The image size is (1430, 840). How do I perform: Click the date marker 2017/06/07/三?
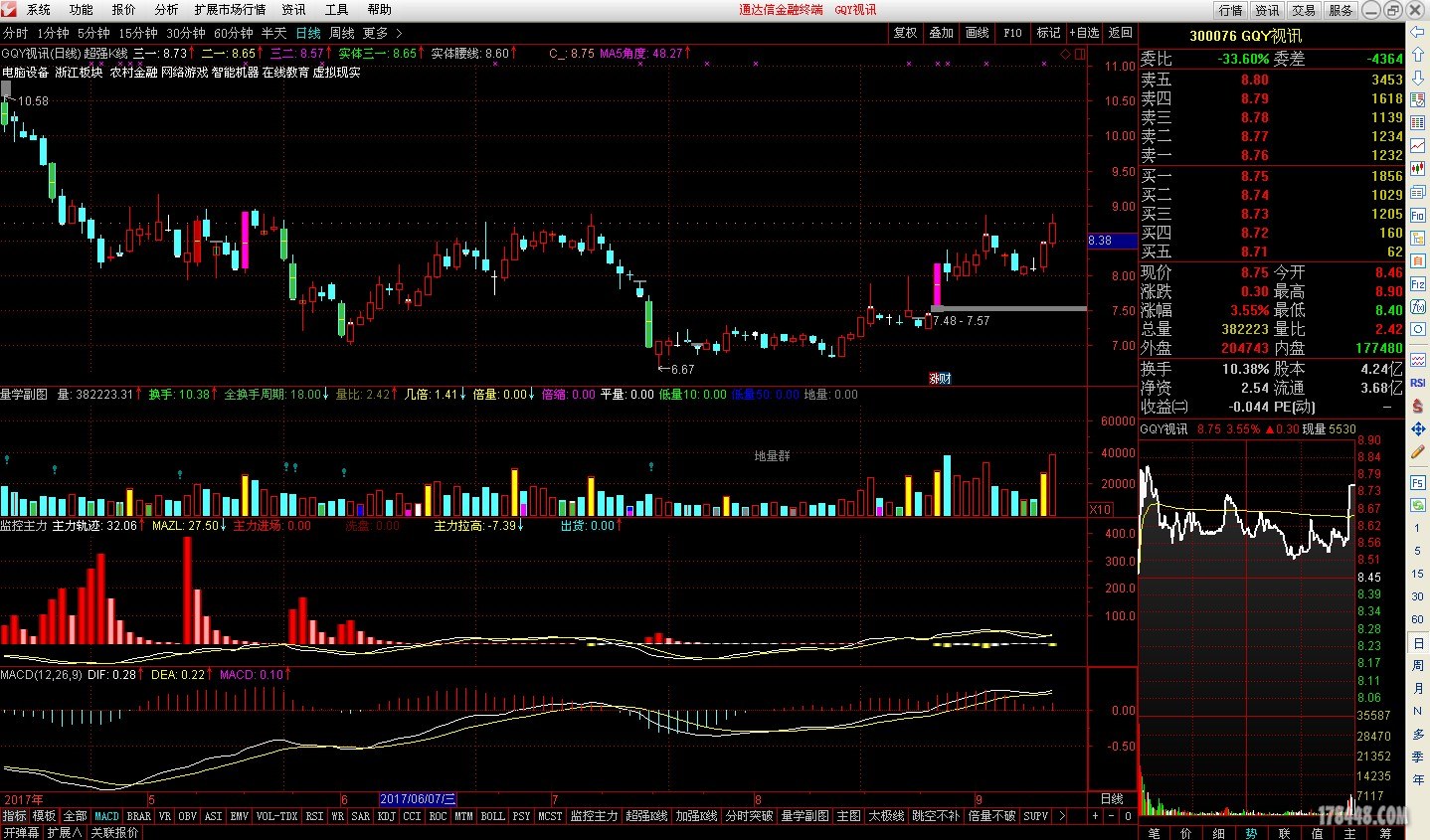tap(418, 799)
